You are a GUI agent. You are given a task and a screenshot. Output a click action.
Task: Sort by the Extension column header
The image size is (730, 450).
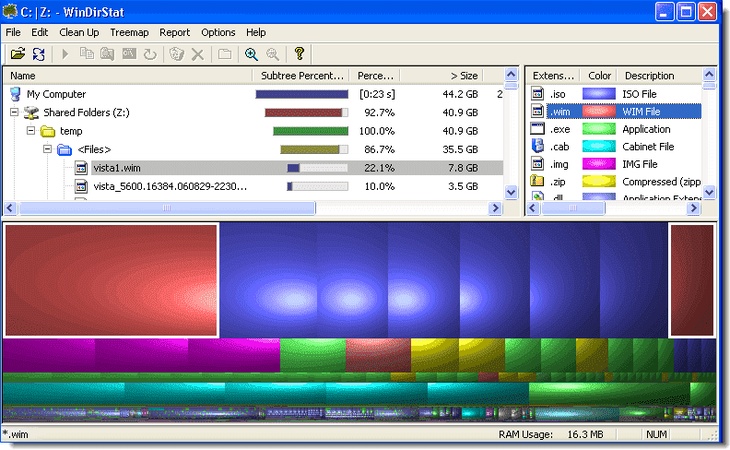tap(554, 75)
